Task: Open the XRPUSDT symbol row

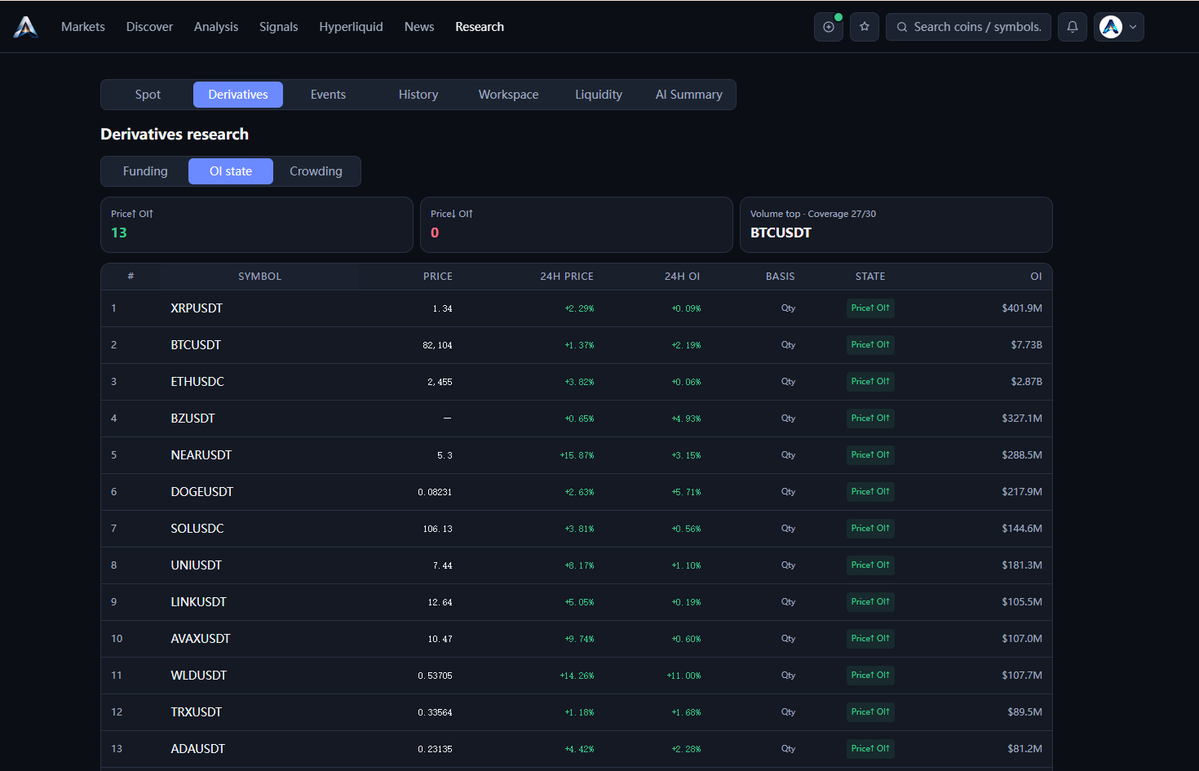Action: click(577, 308)
